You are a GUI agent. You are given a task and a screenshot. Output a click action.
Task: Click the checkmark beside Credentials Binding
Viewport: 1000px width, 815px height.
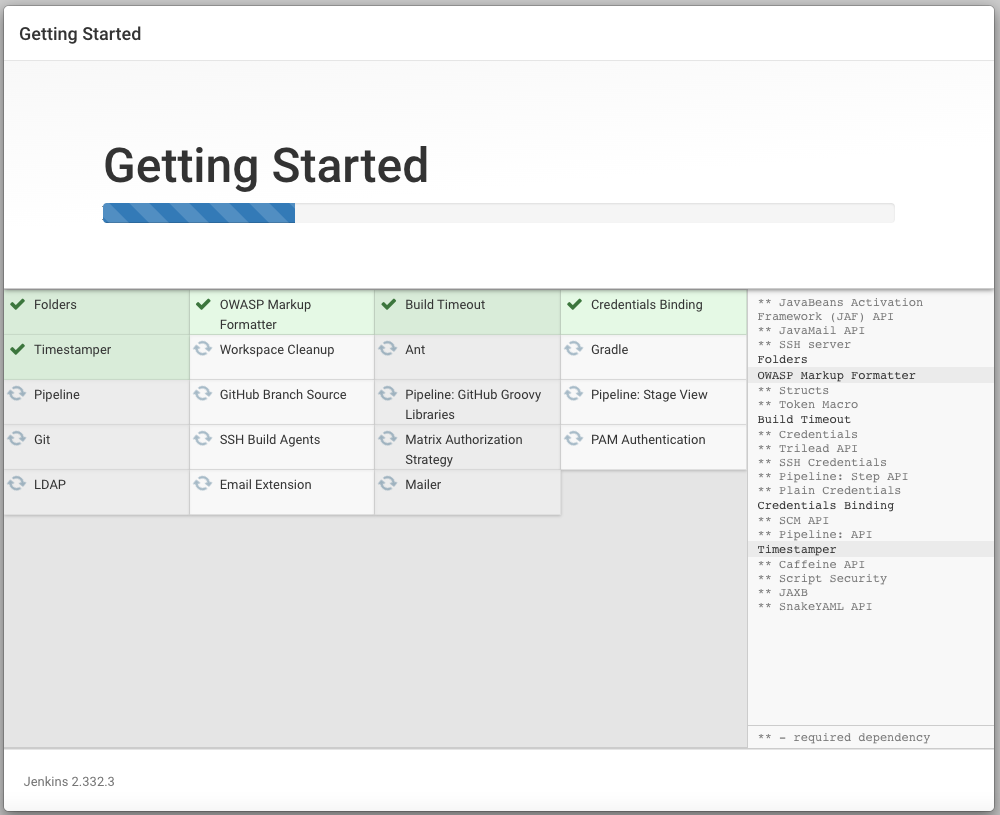[575, 304]
